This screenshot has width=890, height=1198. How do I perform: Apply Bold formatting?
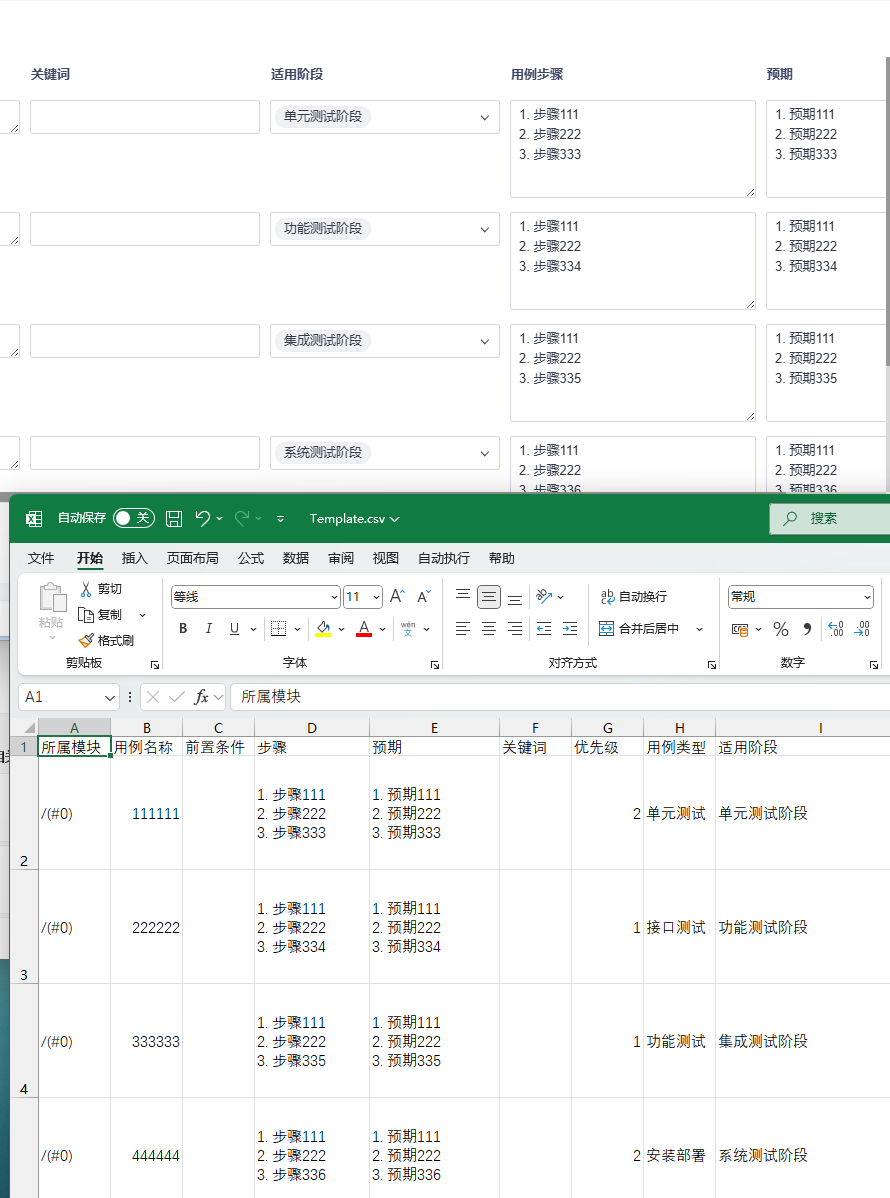[183, 629]
